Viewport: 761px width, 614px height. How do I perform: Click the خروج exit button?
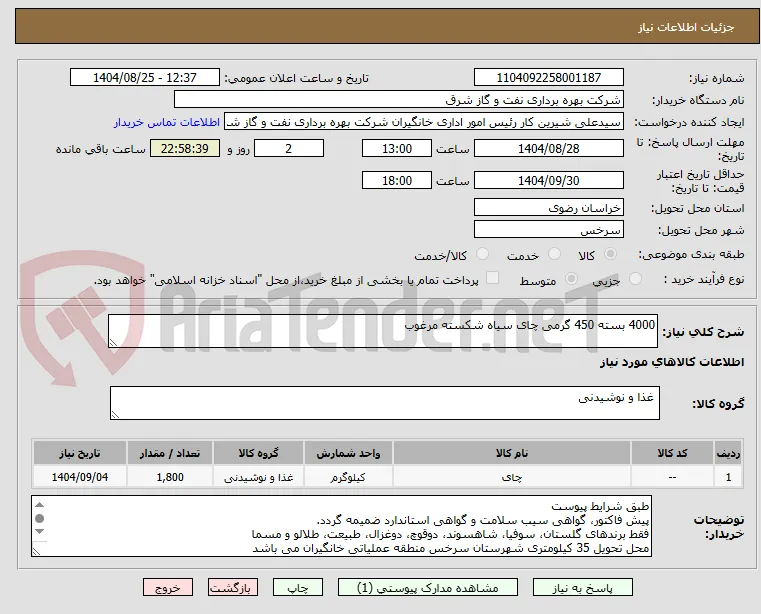tap(168, 587)
